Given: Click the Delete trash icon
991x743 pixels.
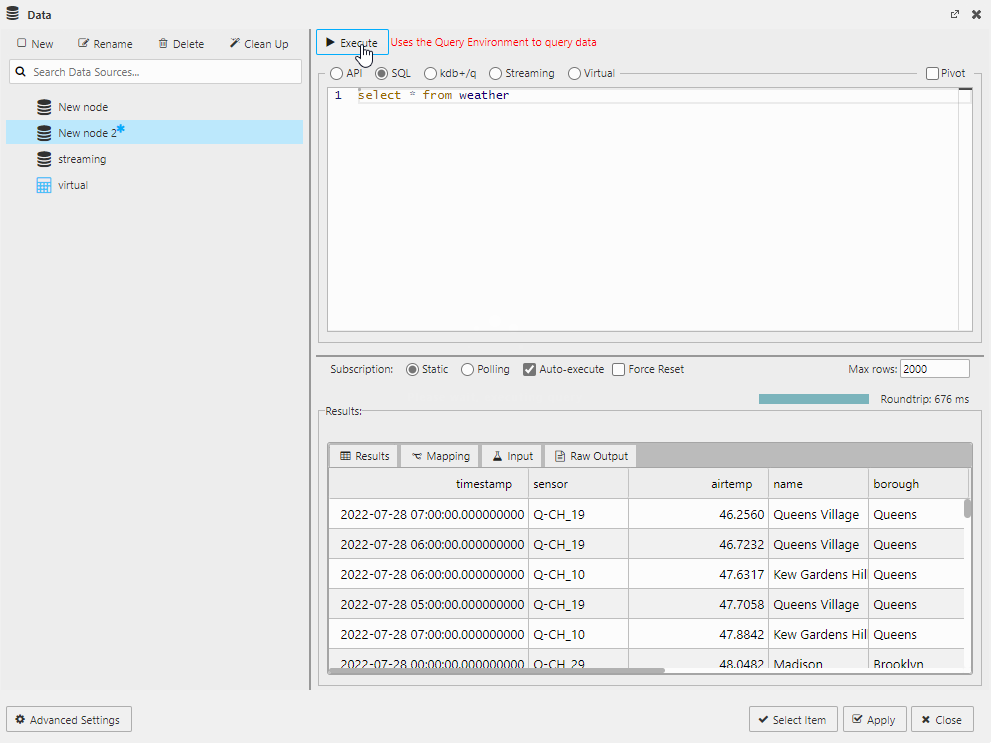Looking at the screenshot, I should point(162,43).
